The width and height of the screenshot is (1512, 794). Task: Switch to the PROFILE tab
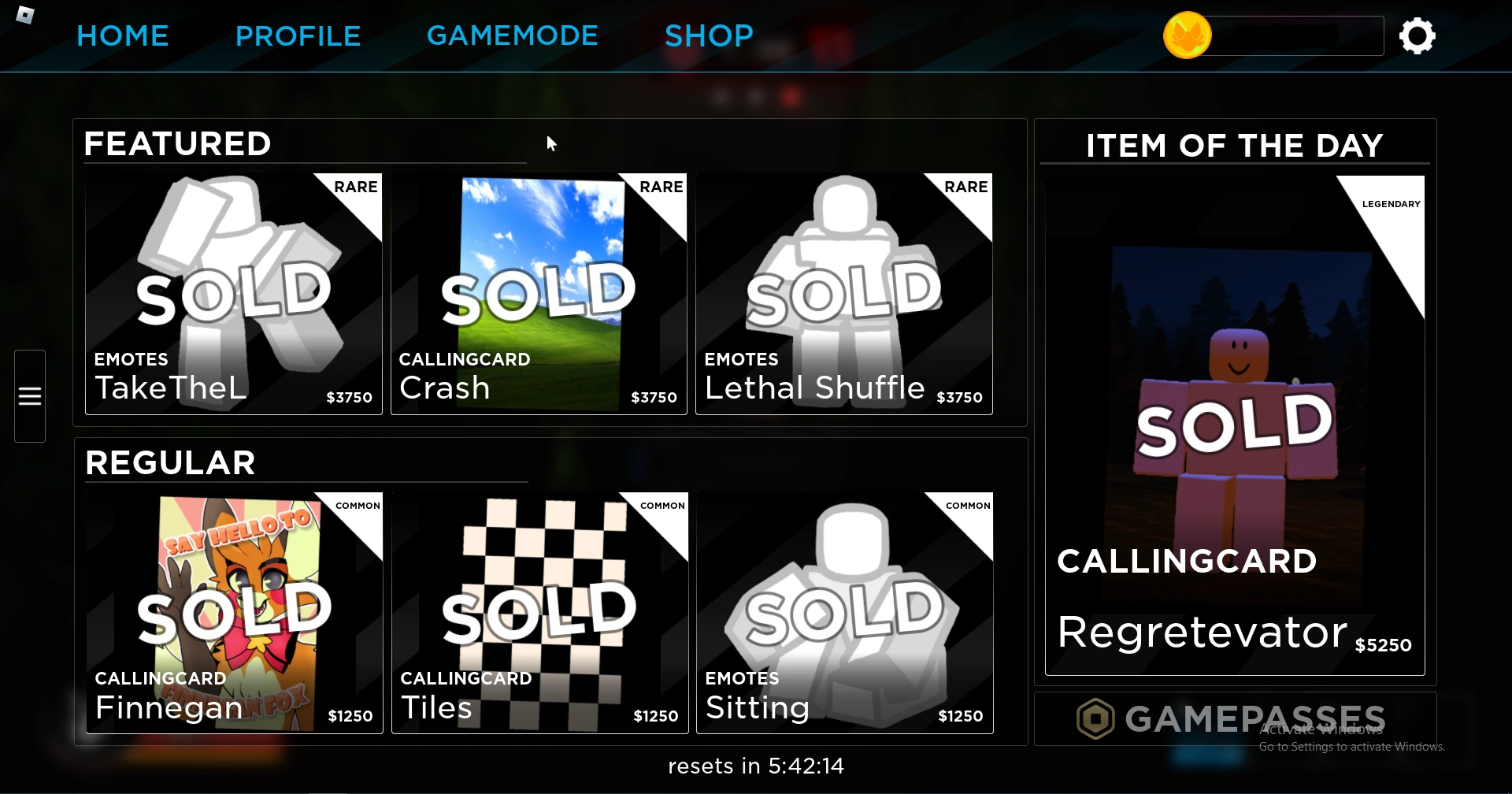coord(298,36)
